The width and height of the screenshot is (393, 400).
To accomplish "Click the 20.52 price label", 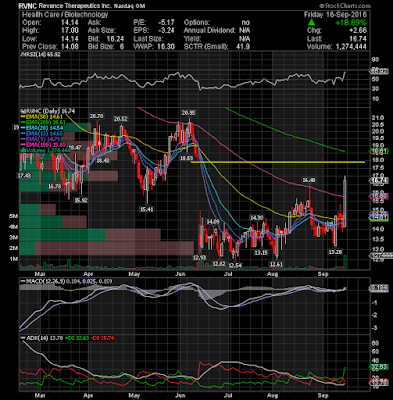I will [x=121, y=119].
